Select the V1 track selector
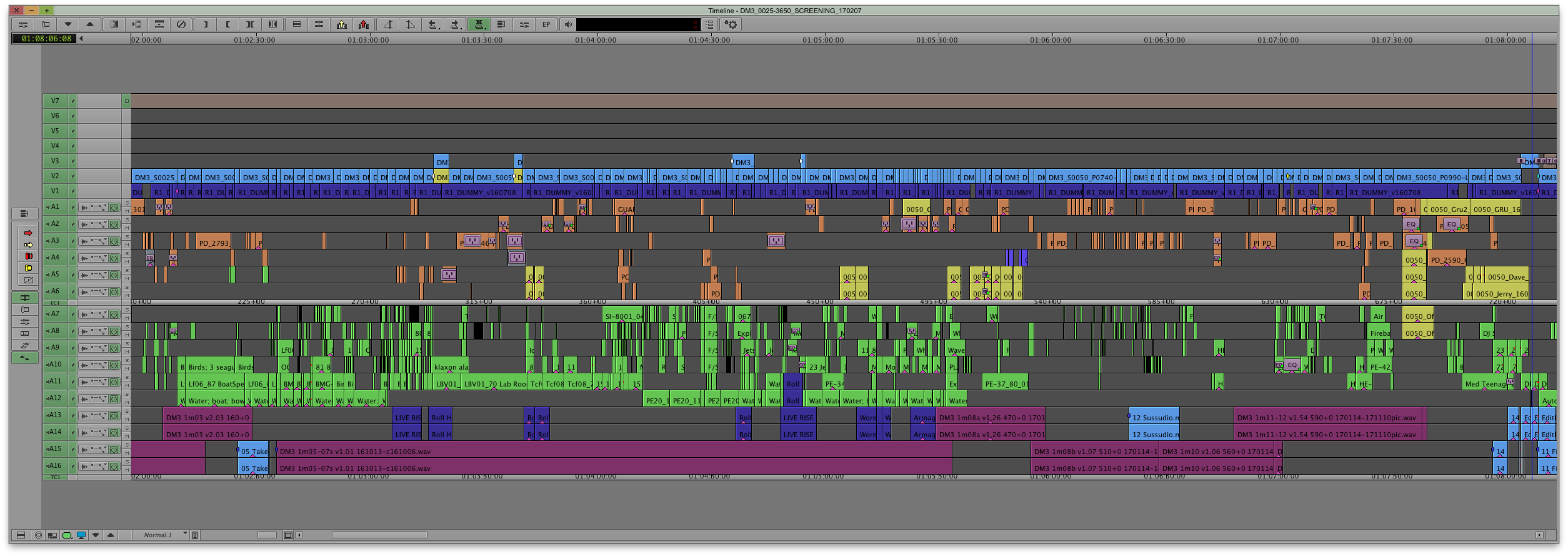The image size is (1568, 556). pyautogui.click(x=55, y=191)
